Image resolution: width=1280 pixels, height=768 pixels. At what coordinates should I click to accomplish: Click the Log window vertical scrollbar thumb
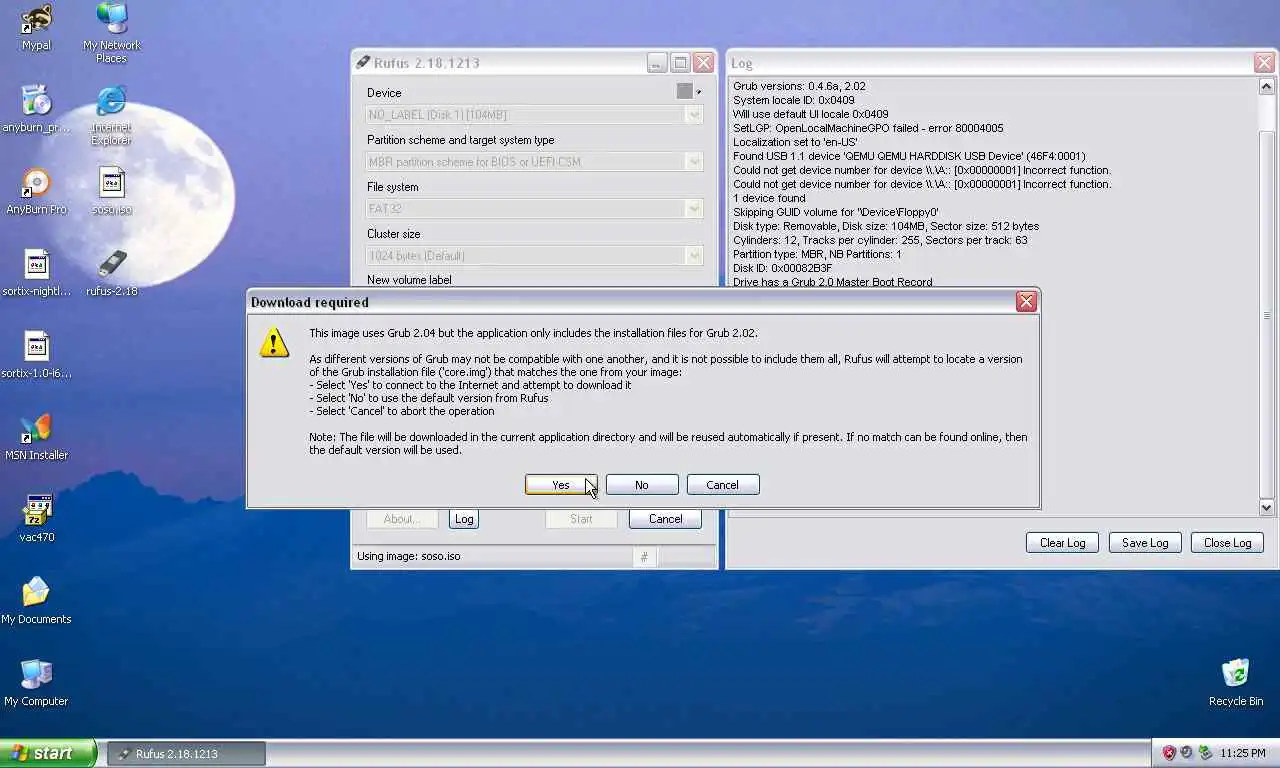(1266, 315)
